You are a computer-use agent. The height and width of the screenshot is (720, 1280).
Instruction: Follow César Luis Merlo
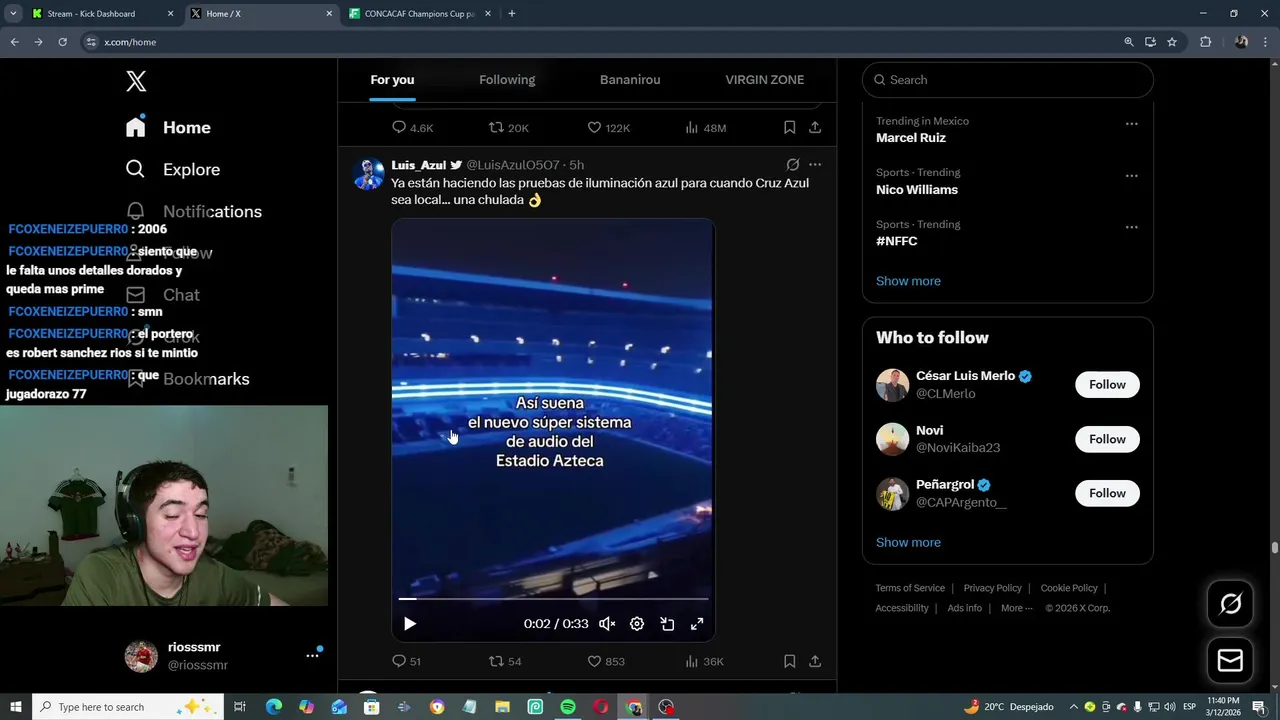point(1107,385)
